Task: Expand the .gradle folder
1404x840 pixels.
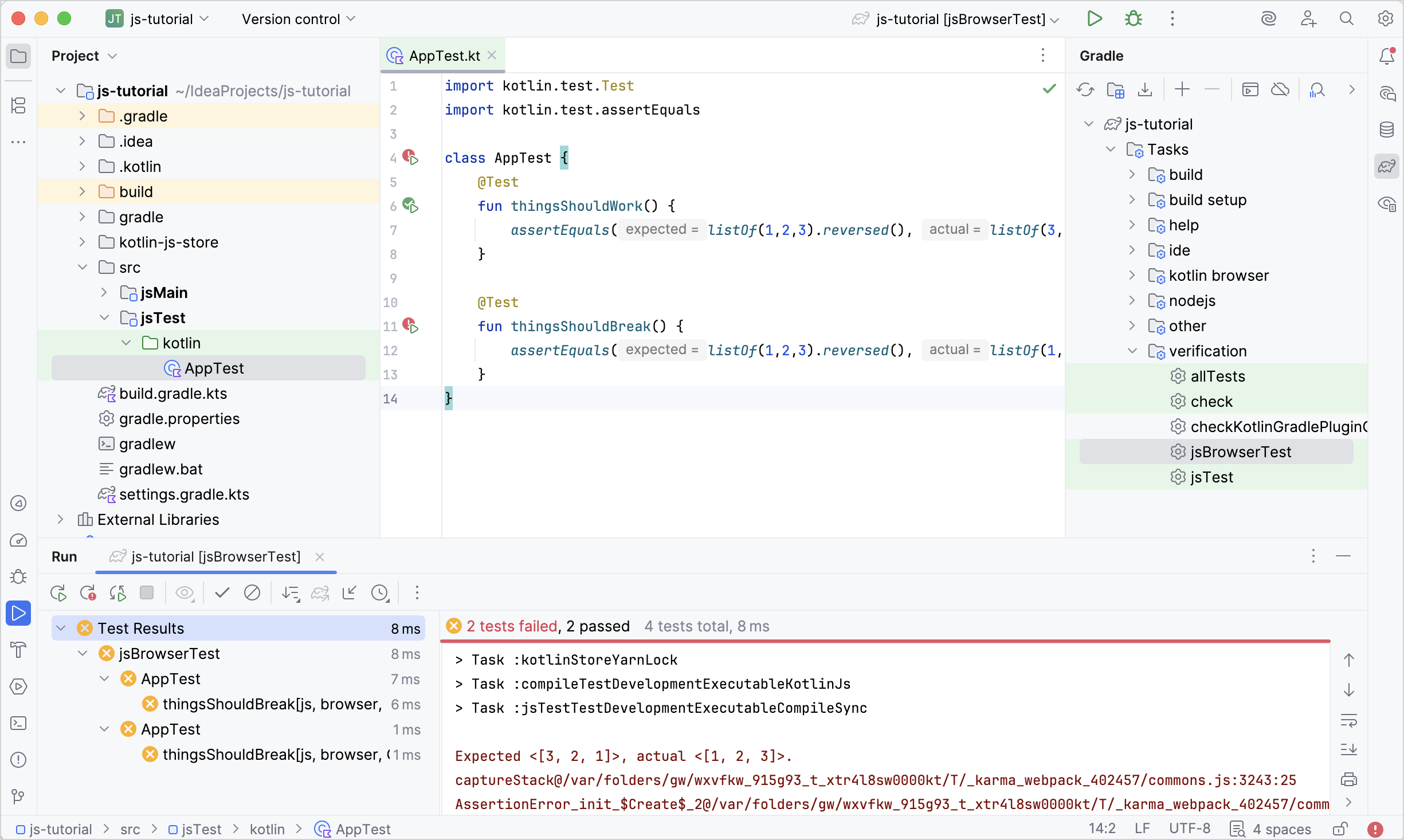Action: click(82, 116)
